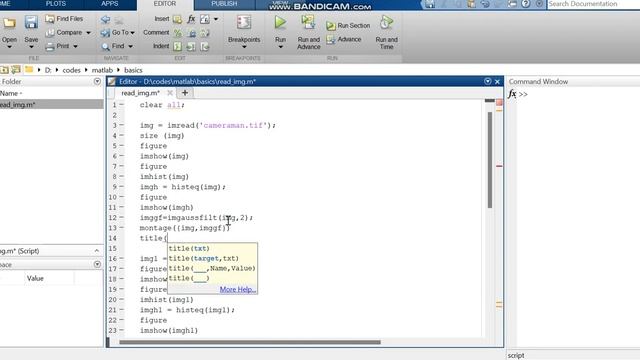Run the script with green Run arrow
This screenshot has height=360, width=640.
tap(280, 22)
